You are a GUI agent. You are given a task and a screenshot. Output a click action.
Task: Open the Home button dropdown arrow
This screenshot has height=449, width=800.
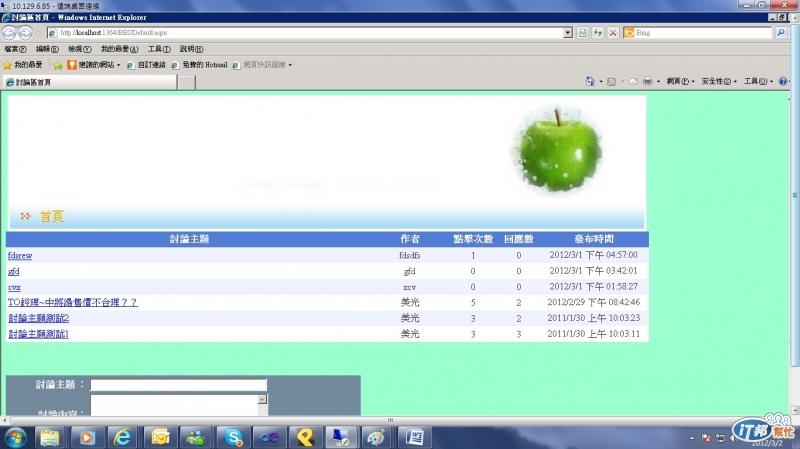(x=601, y=82)
